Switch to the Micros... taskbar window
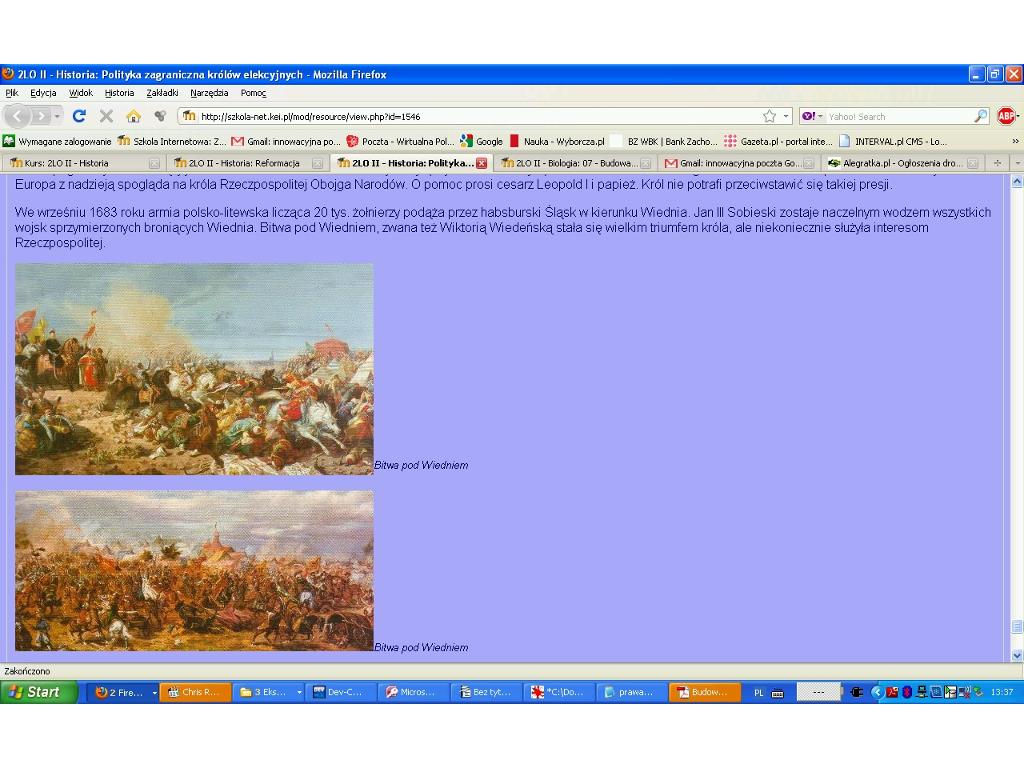The image size is (1024, 768). click(413, 692)
